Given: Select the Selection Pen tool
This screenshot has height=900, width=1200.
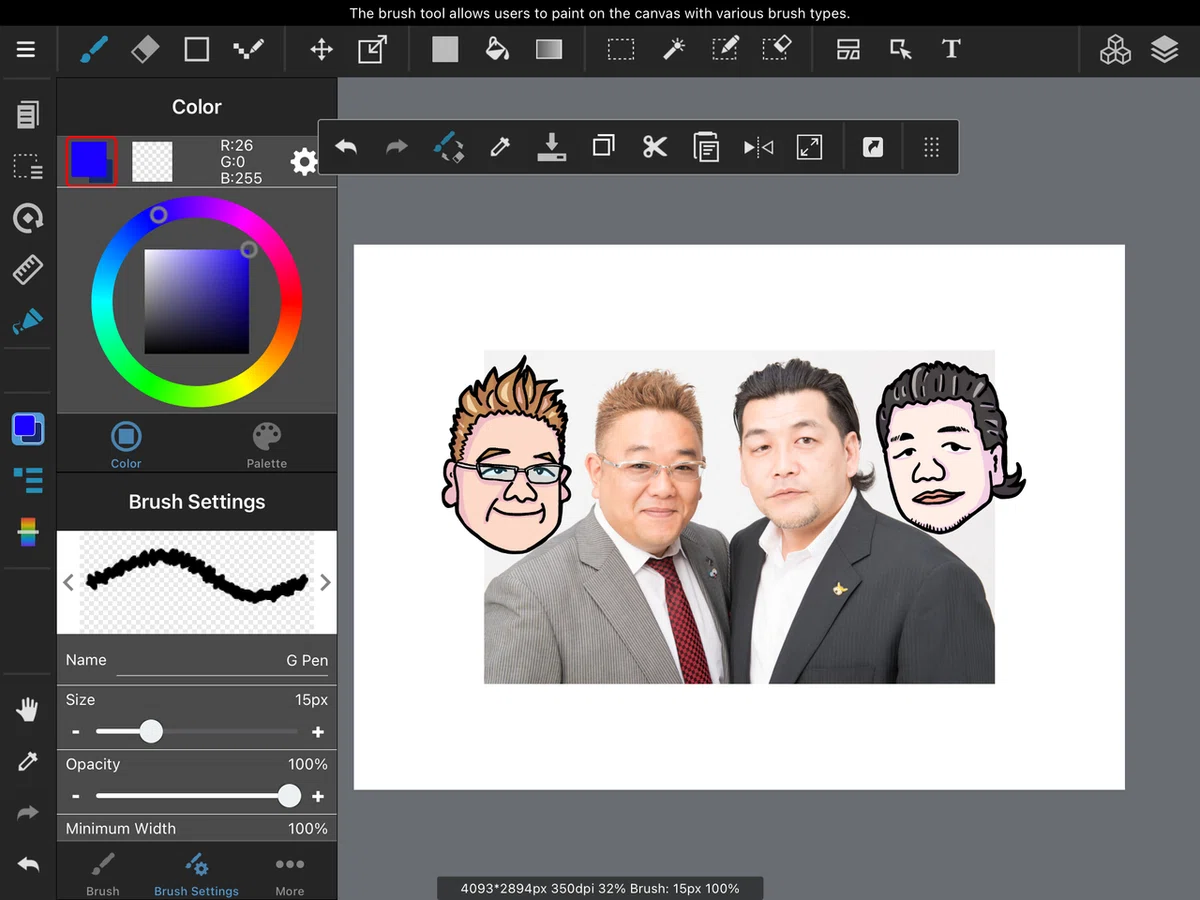Looking at the screenshot, I should click(725, 49).
